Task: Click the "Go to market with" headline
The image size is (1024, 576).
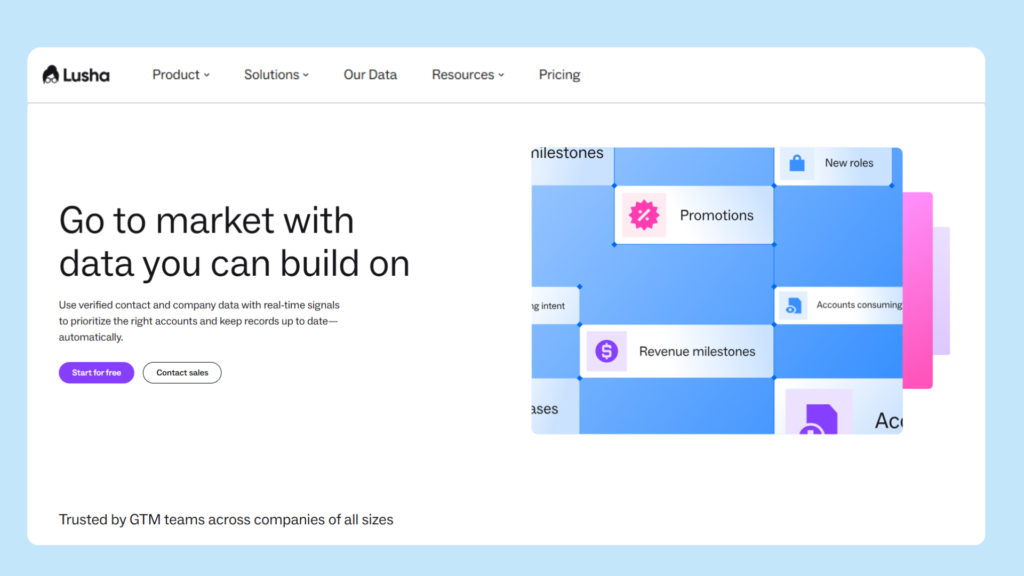Action: tap(206, 220)
